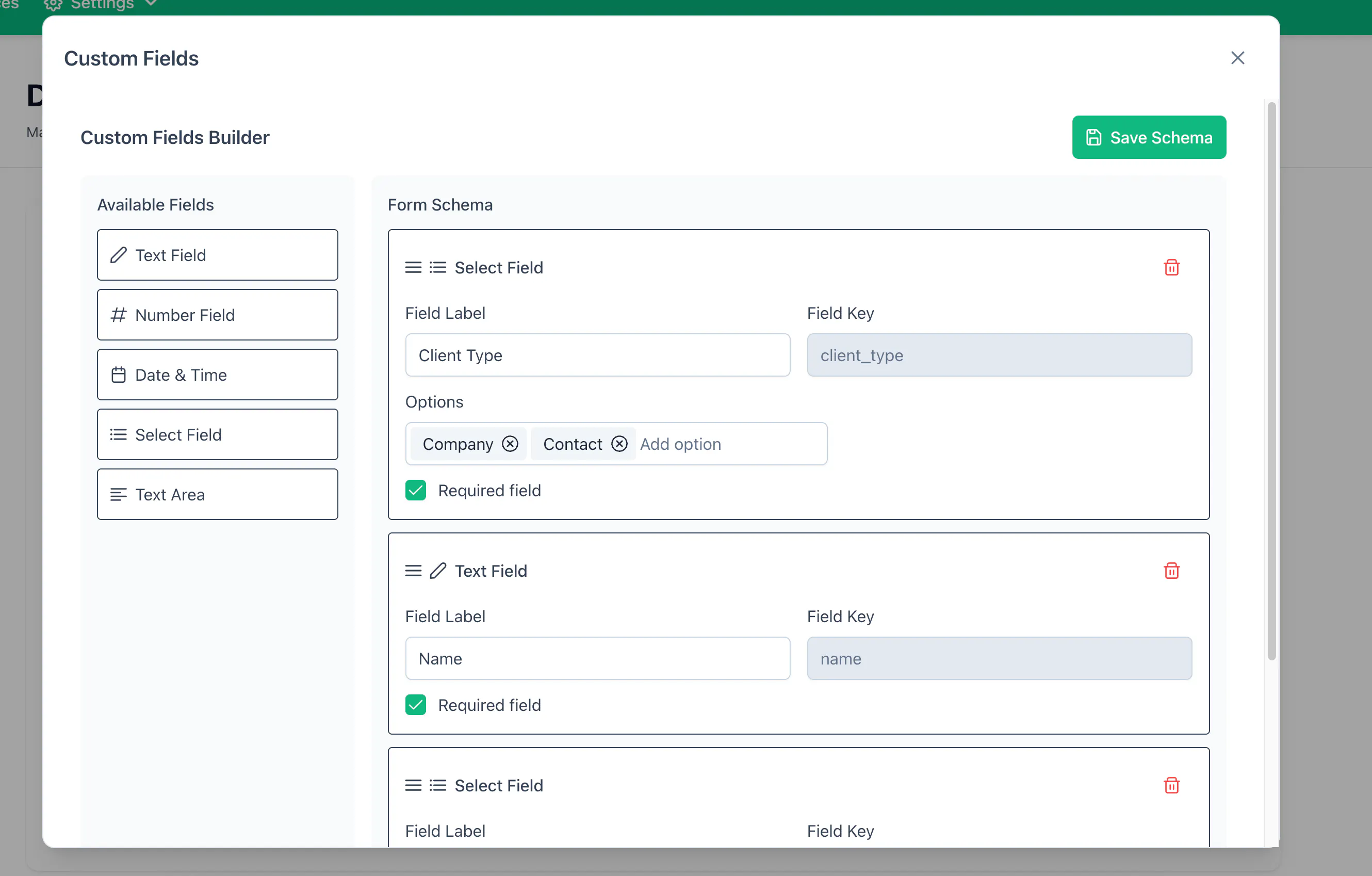1372x876 pixels.
Task: Click the floppy disk icon on Save Schema
Action: tap(1093, 137)
